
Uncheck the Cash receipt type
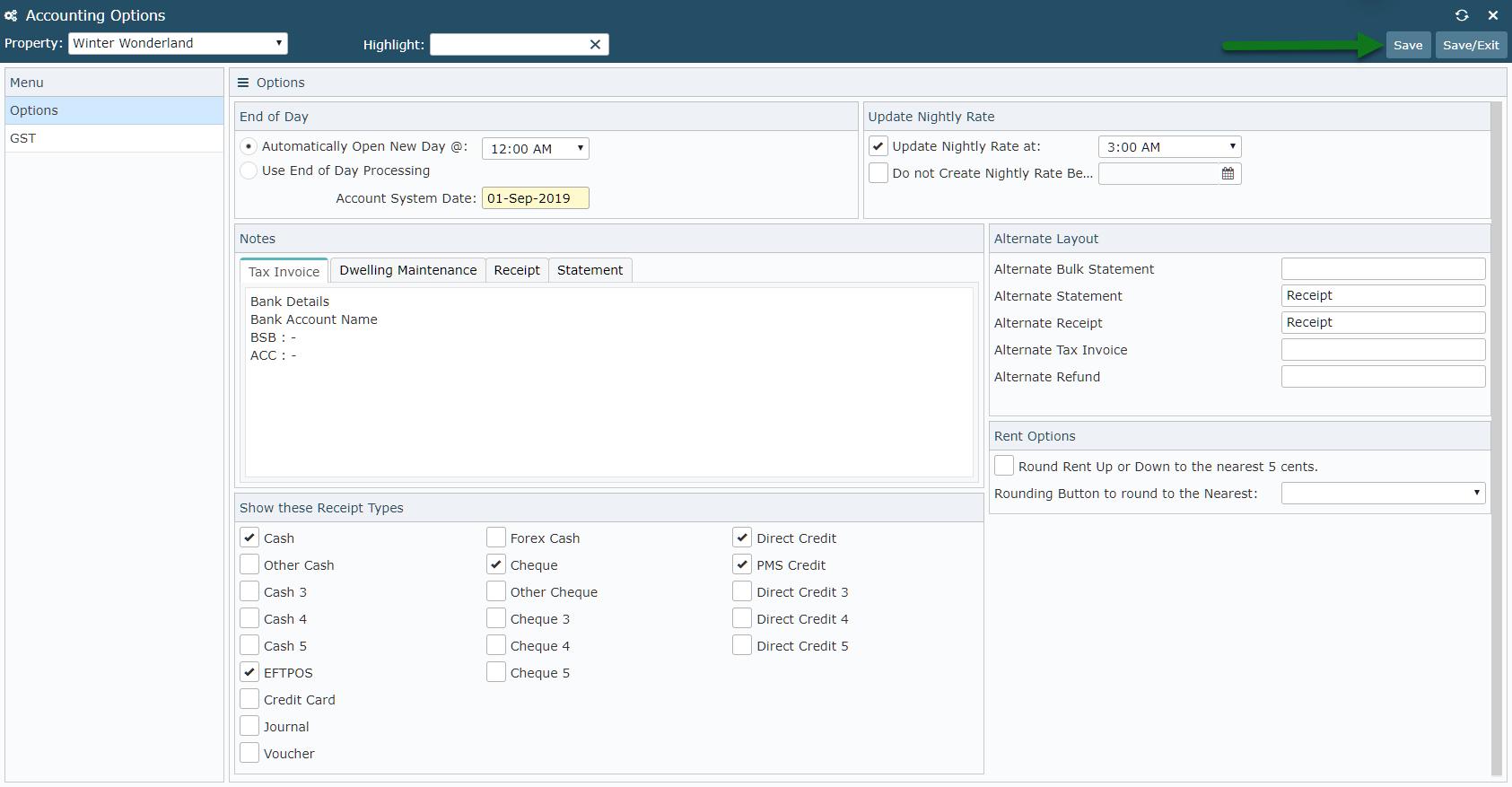pos(249,538)
